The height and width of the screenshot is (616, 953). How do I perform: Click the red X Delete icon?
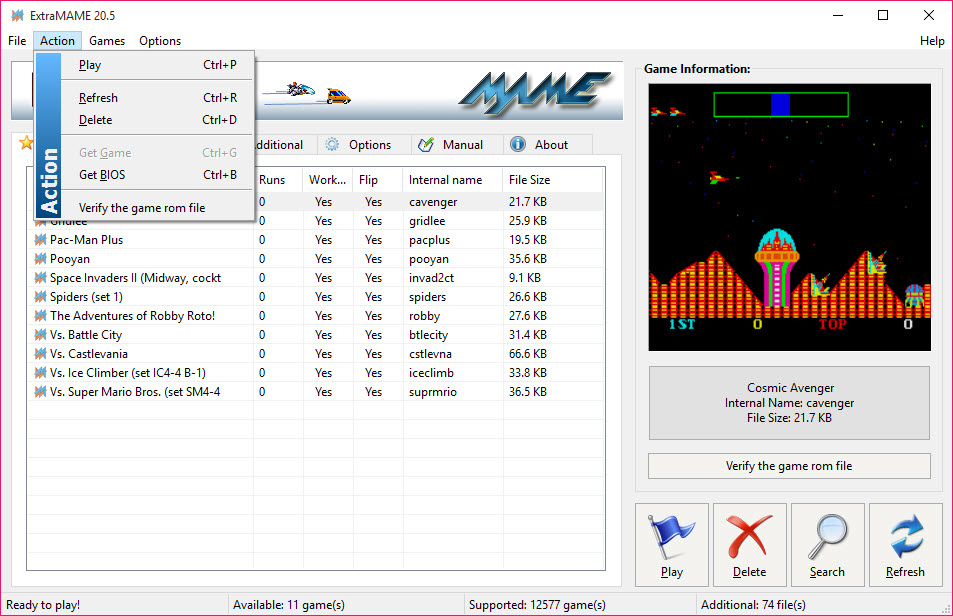tap(749, 536)
